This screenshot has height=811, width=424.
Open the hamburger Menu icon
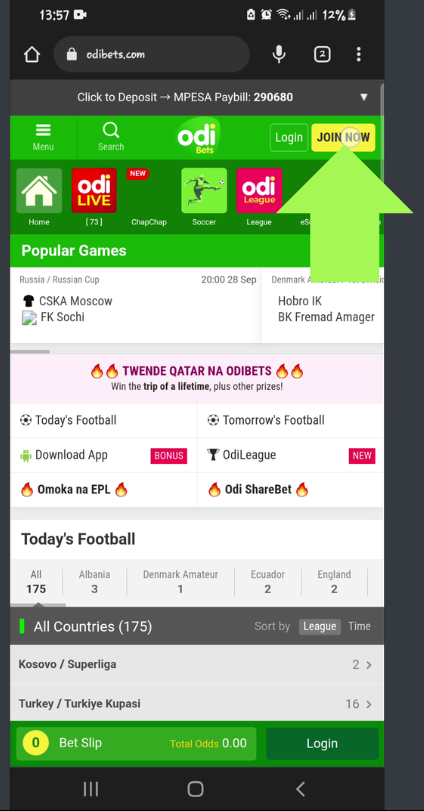(x=43, y=130)
